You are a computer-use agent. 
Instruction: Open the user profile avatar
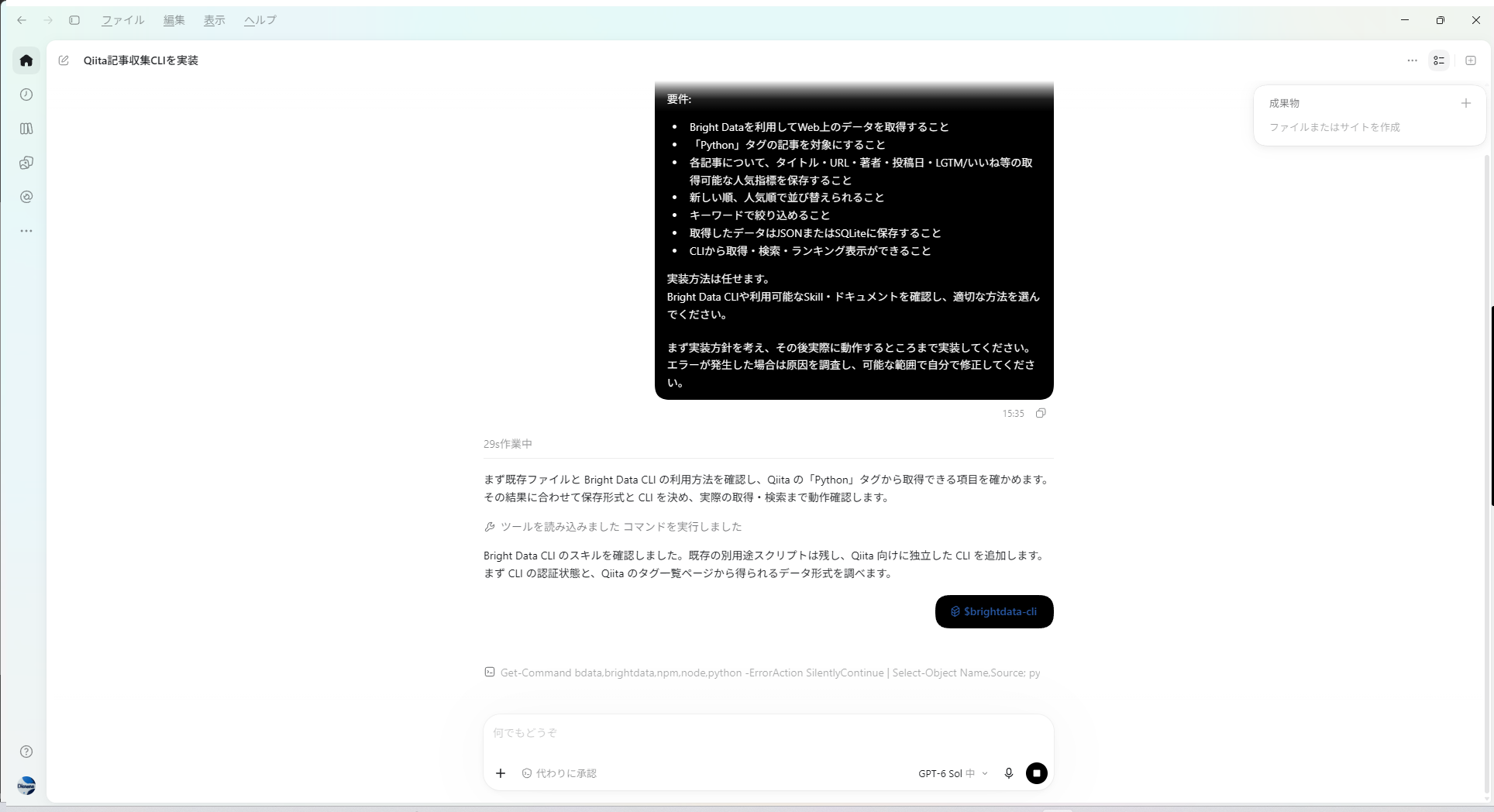[26, 786]
